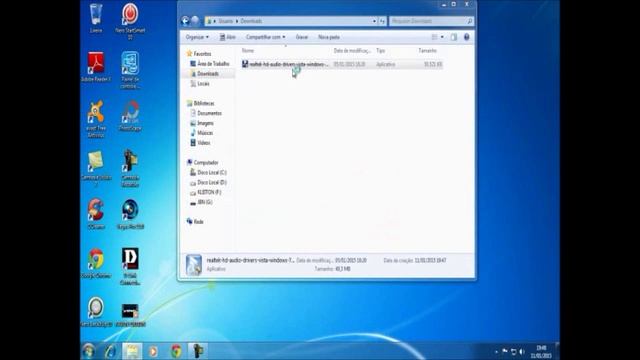This screenshot has width=640, height=360.
Task: Select Locais in the navigation pane
Action: coord(200,84)
